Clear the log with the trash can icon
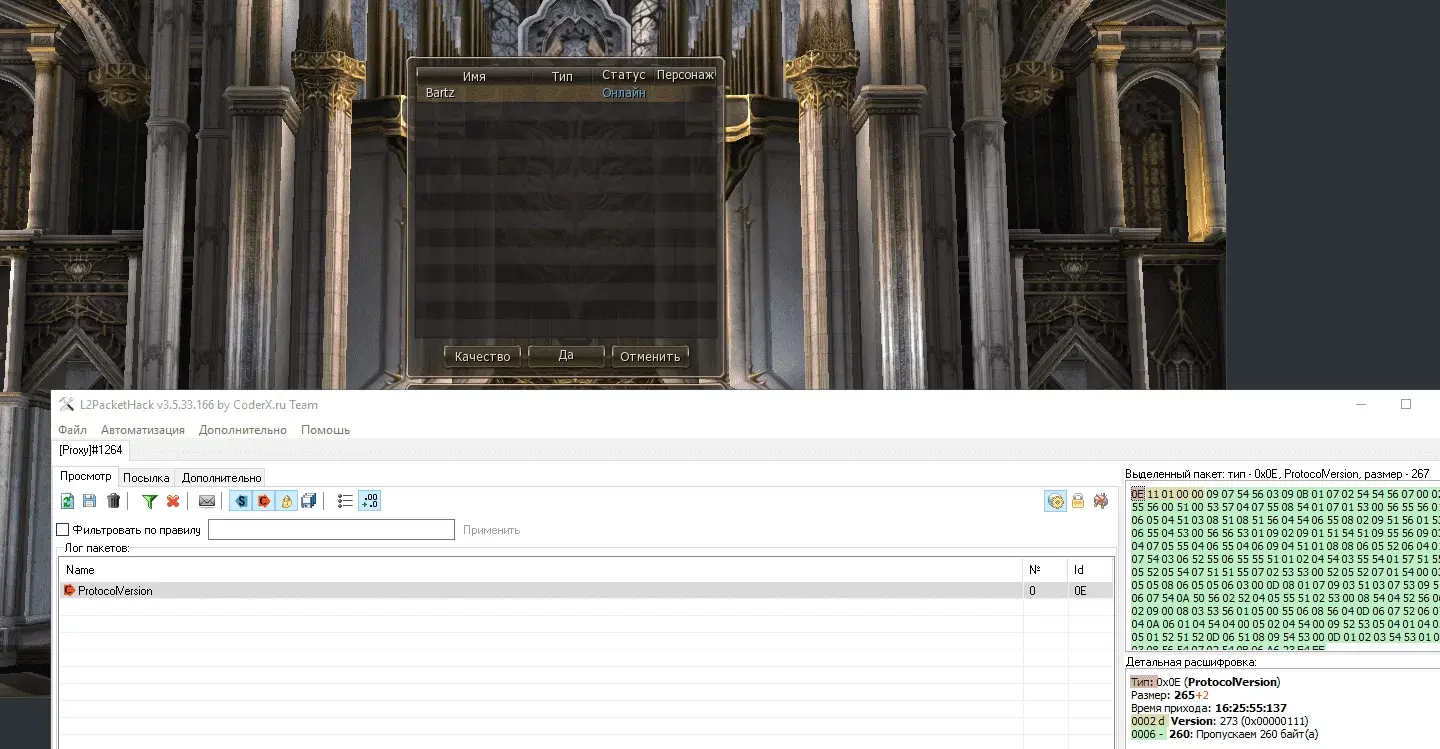Image resolution: width=1440 pixels, height=749 pixels. click(x=114, y=501)
